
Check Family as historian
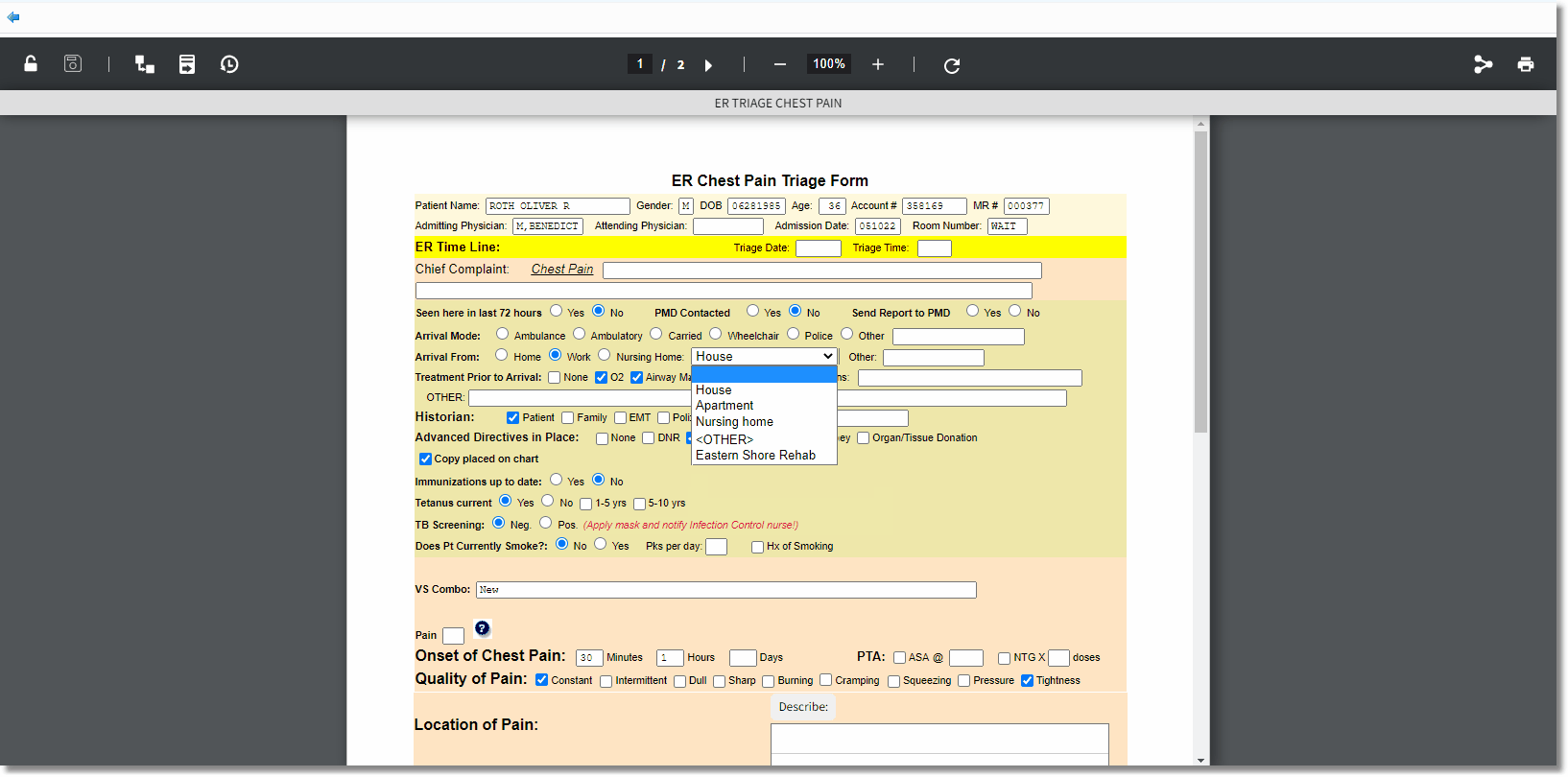pos(568,418)
